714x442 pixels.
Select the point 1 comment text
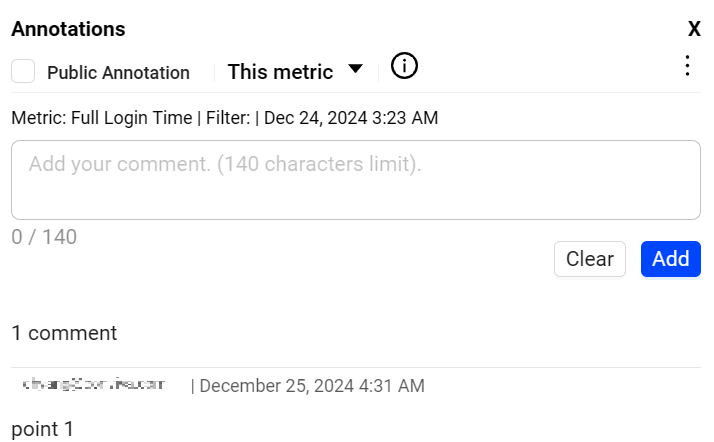tap(42, 429)
